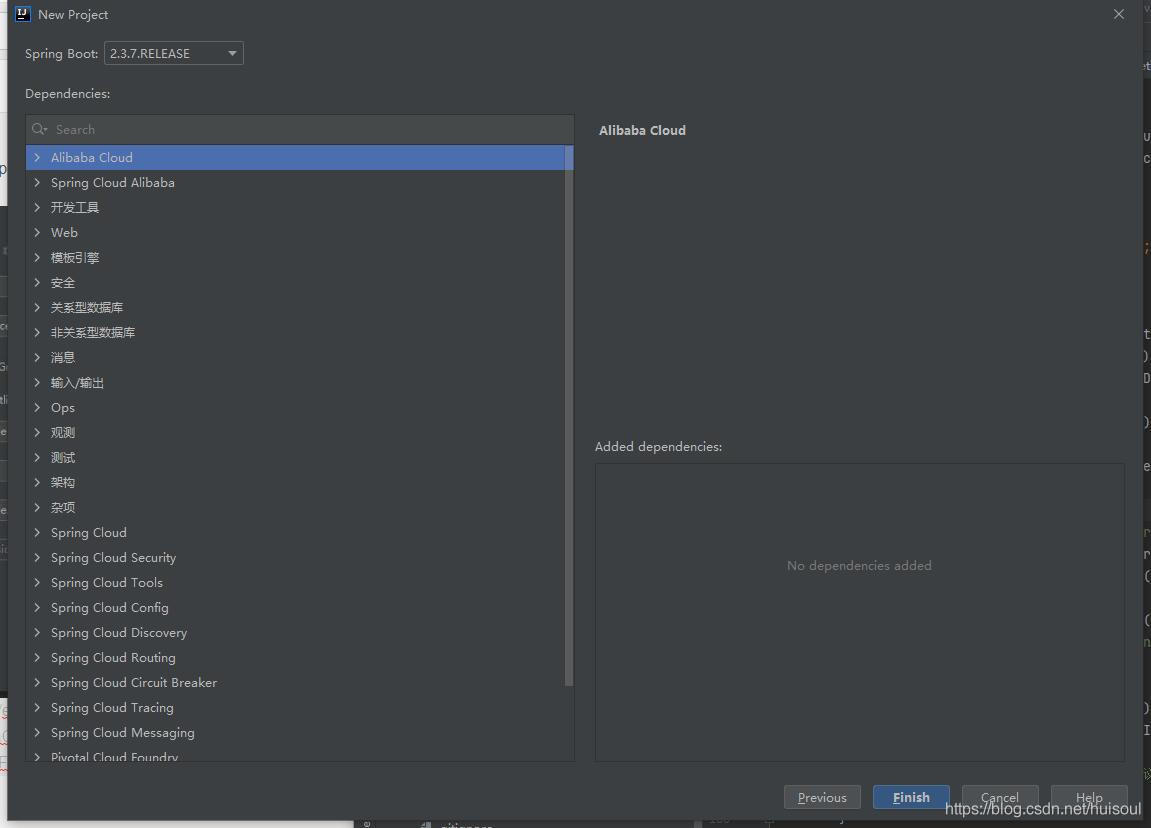Expand the Spring Cloud Alibaba chevron
This screenshot has height=828, width=1151.
point(37,183)
